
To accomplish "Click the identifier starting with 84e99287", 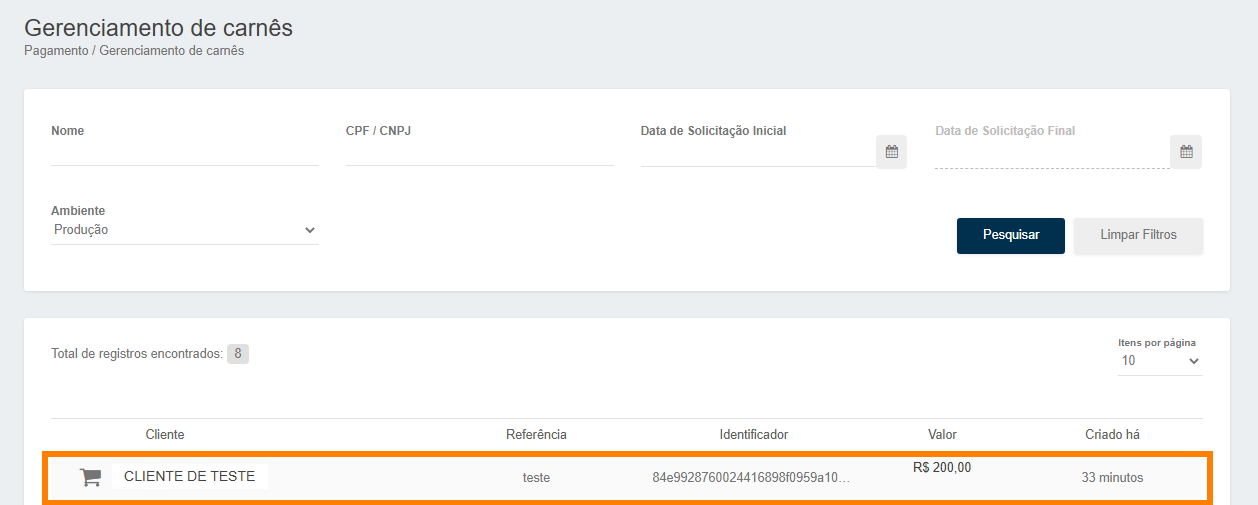I will coord(751,478).
